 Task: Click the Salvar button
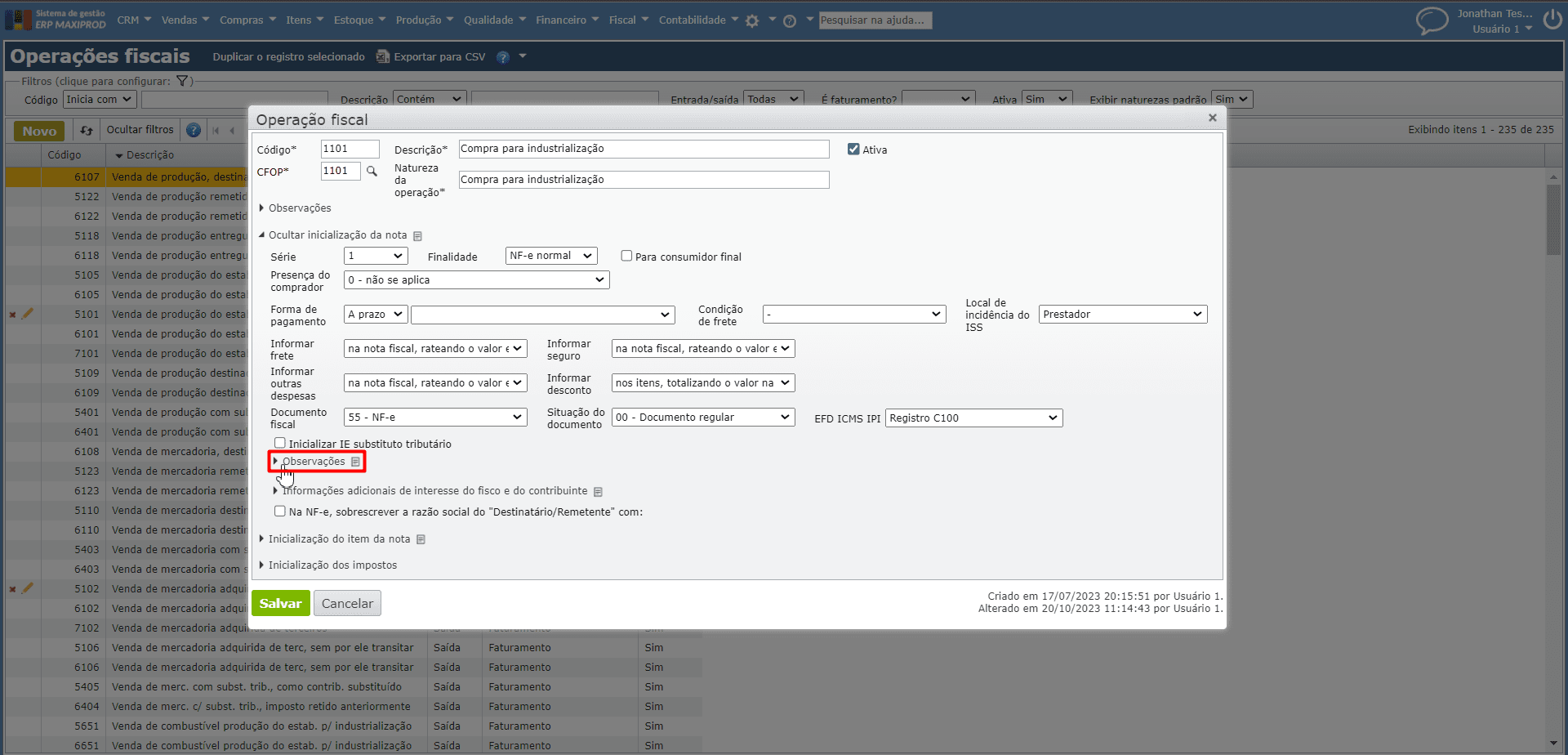click(x=280, y=604)
